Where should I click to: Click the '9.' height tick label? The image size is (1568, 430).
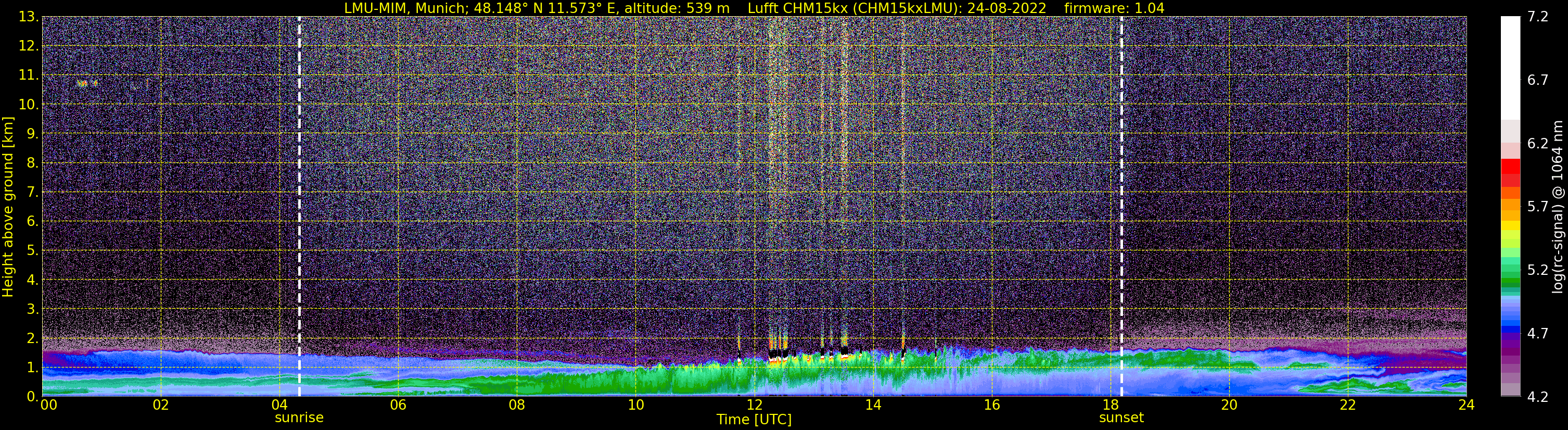pos(33,133)
